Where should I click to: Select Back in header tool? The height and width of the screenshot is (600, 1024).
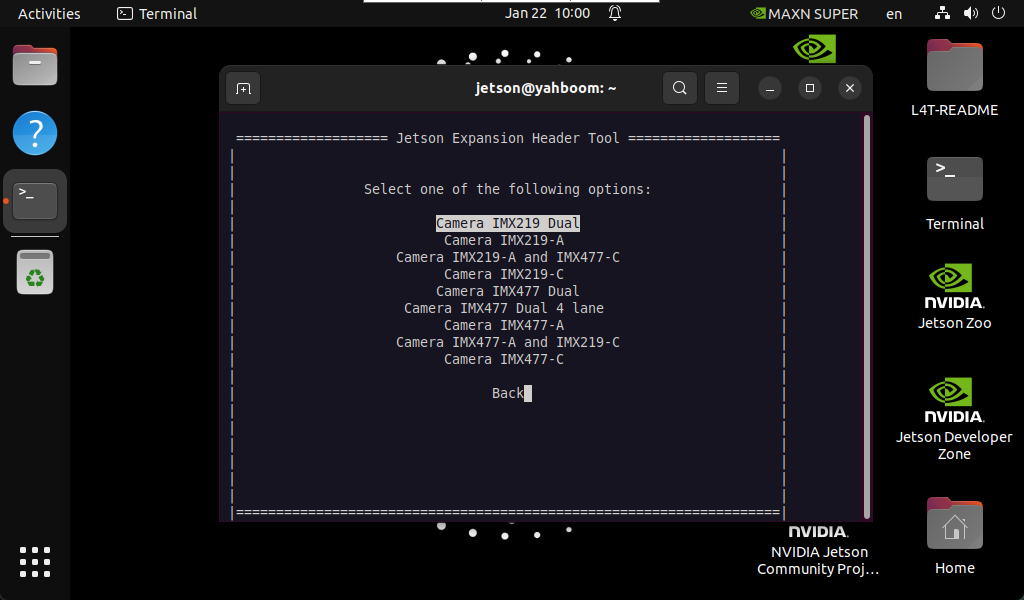point(508,394)
